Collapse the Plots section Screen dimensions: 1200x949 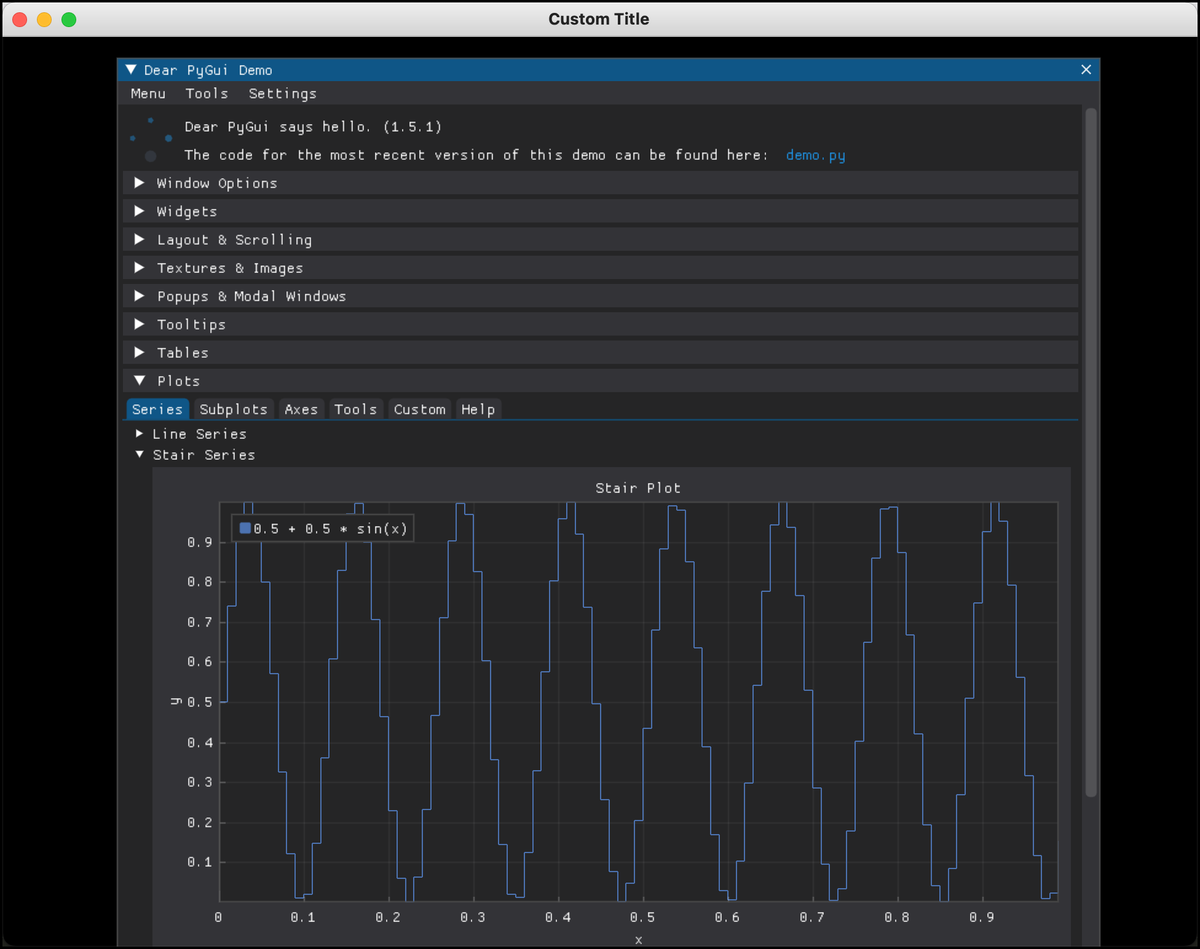pos(179,380)
